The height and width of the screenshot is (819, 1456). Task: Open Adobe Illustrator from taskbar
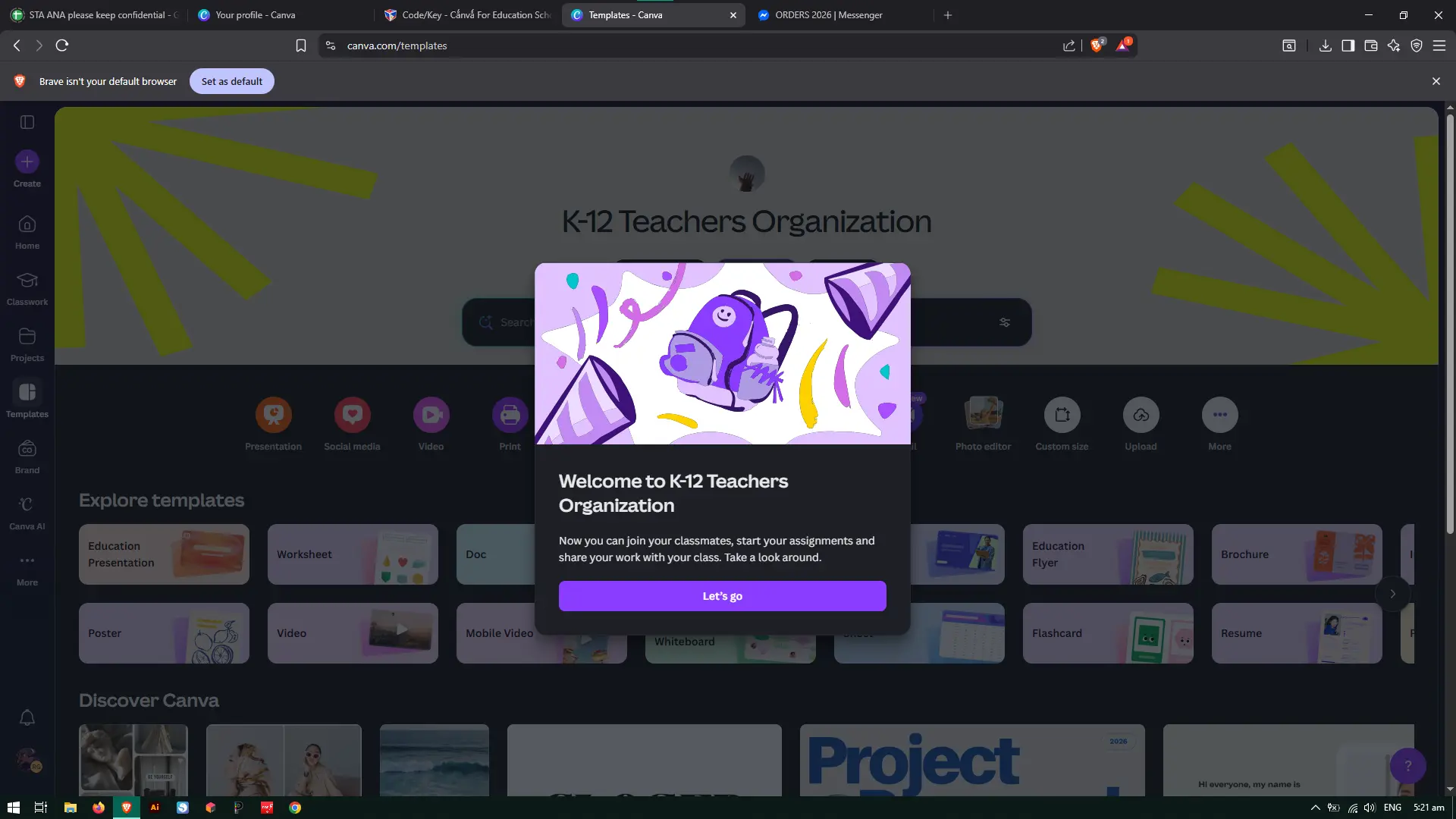click(x=155, y=808)
